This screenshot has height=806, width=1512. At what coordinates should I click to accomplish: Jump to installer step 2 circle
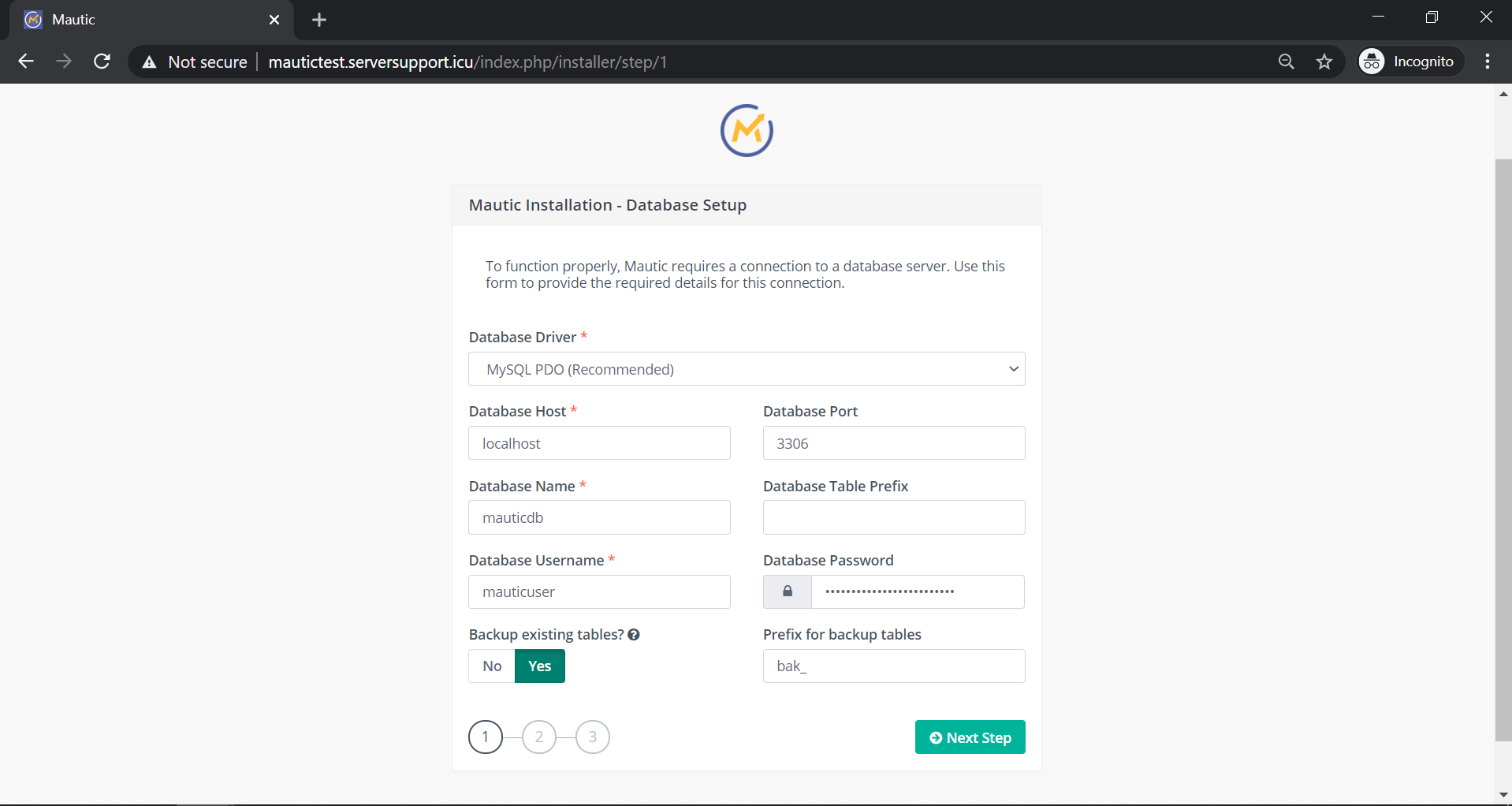coord(539,737)
